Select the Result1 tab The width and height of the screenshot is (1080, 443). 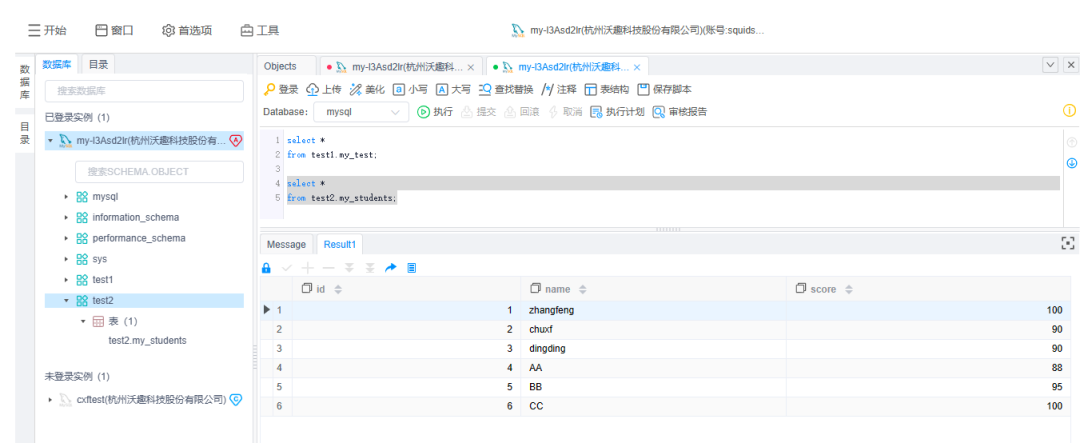tap(340, 244)
